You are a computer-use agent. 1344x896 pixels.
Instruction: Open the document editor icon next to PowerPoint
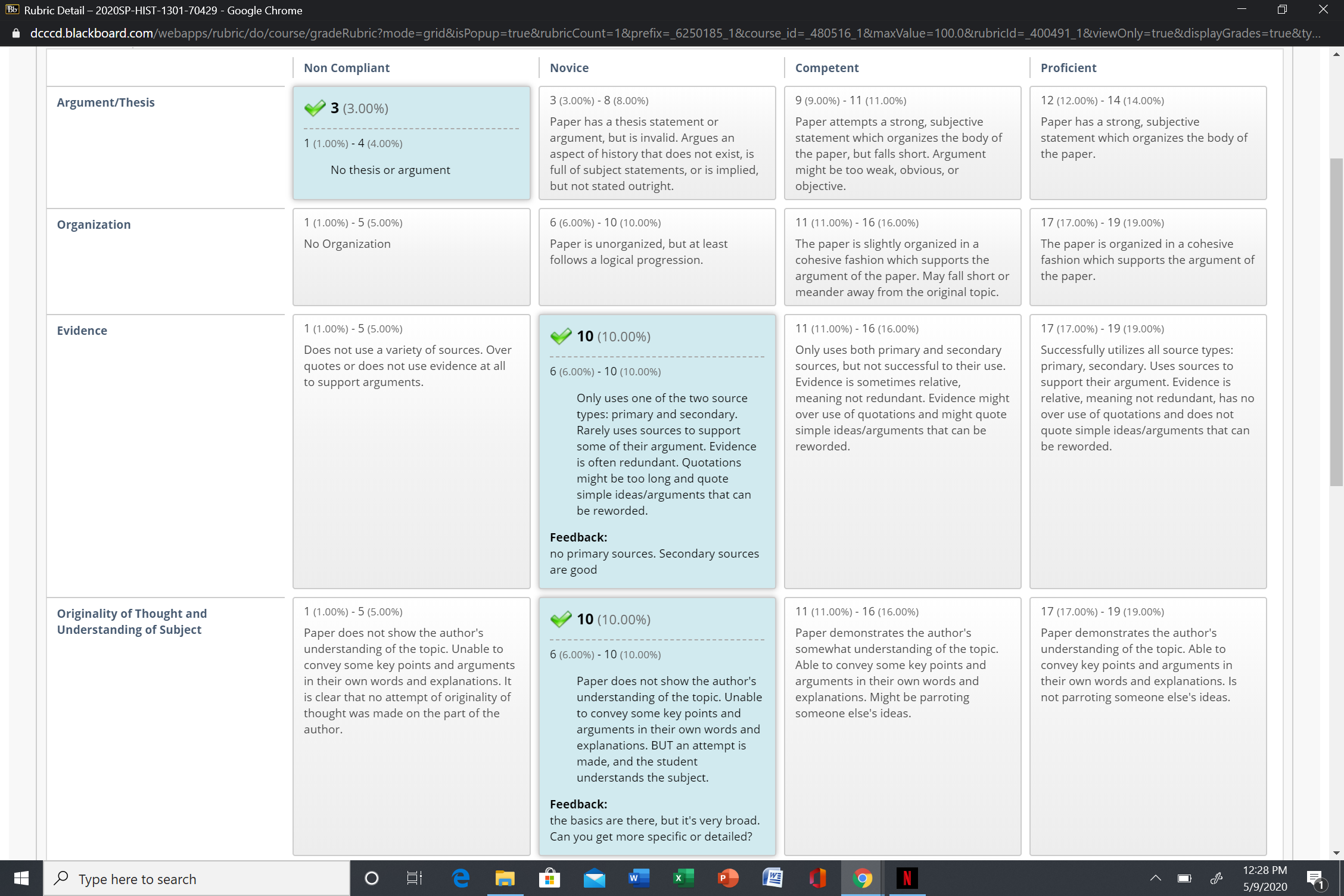point(773,878)
